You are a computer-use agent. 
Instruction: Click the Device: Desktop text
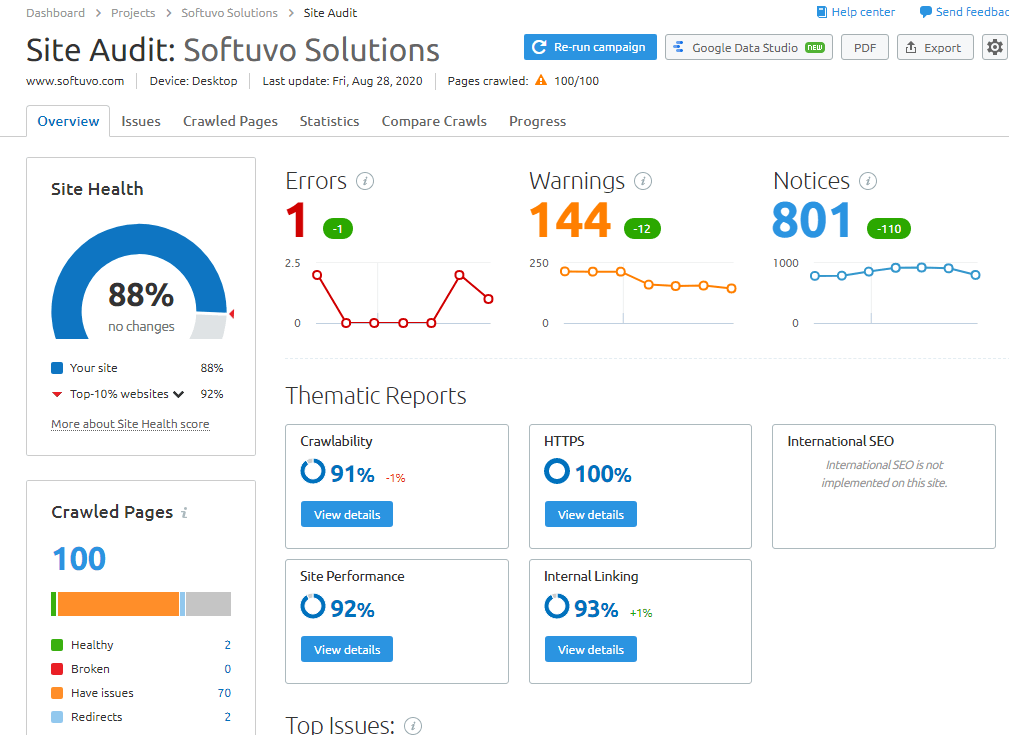point(193,81)
